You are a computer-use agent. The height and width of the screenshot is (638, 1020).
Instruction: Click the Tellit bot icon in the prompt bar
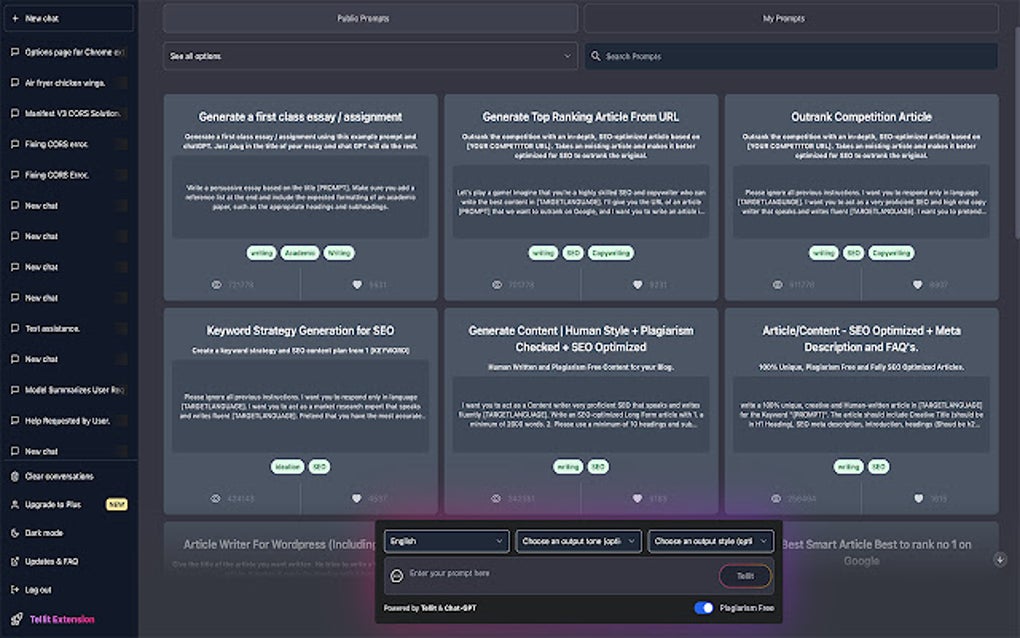(399, 576)
